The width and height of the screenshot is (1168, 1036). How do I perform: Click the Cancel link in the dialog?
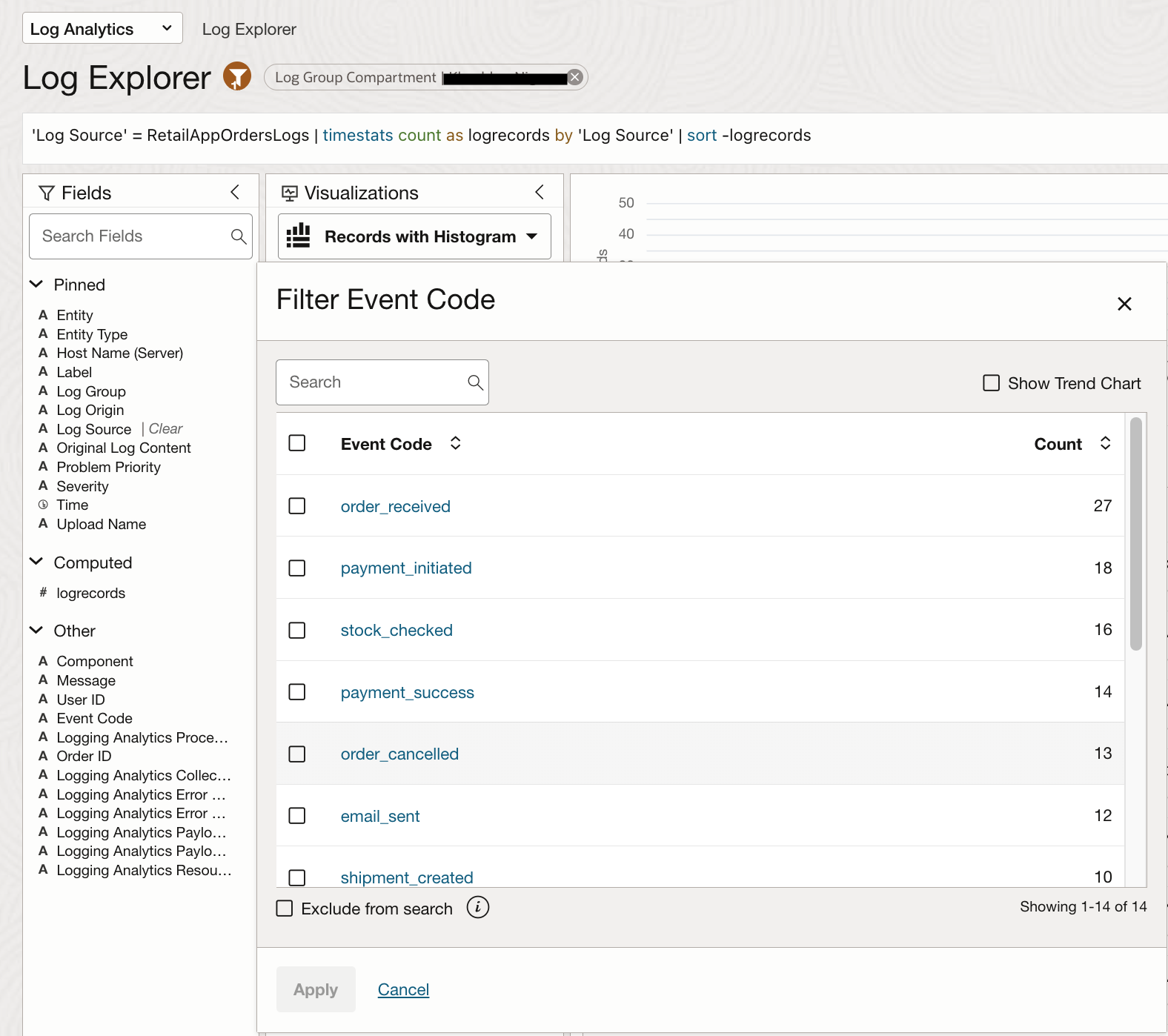tap(403, 989)
